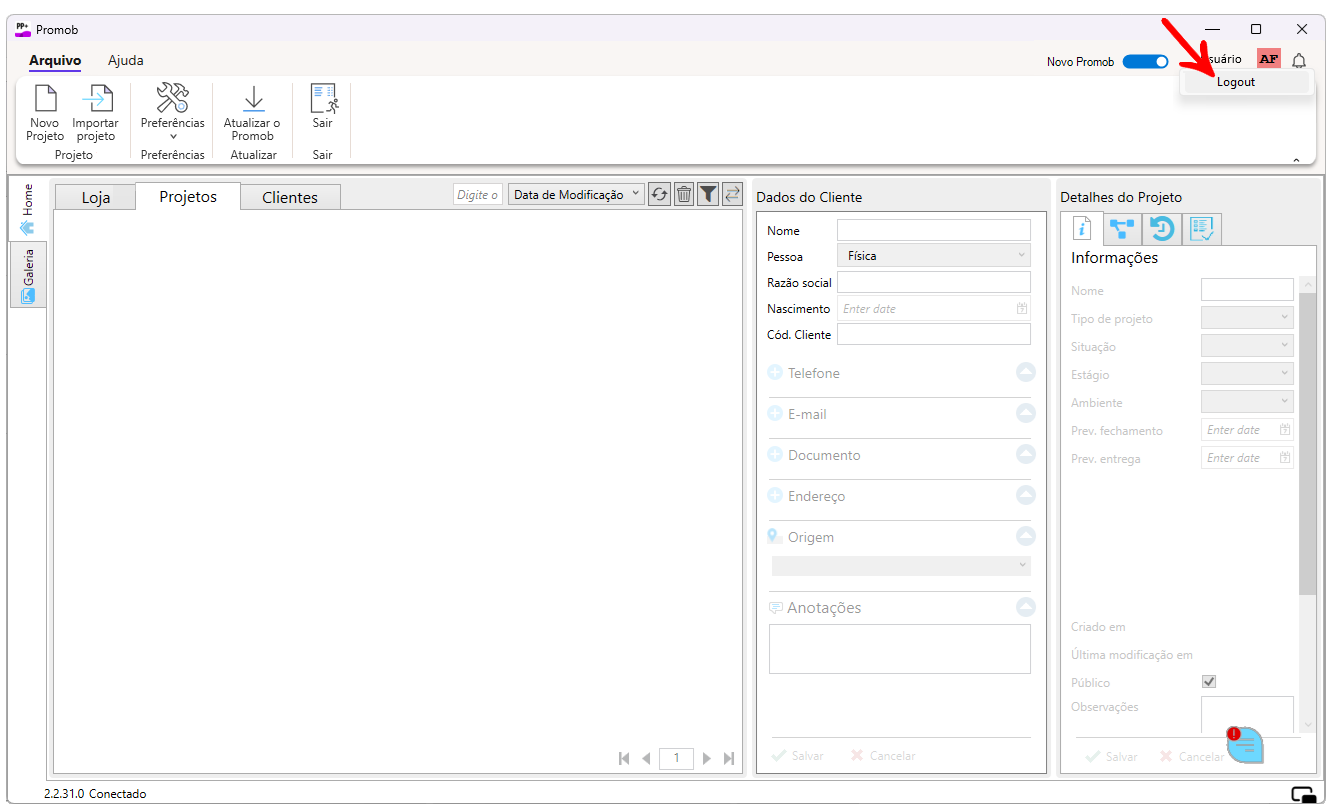Click the filter funnel icon
This screenshot has height=804, width=1328.
pyautogui.click(x=708, y=195)
